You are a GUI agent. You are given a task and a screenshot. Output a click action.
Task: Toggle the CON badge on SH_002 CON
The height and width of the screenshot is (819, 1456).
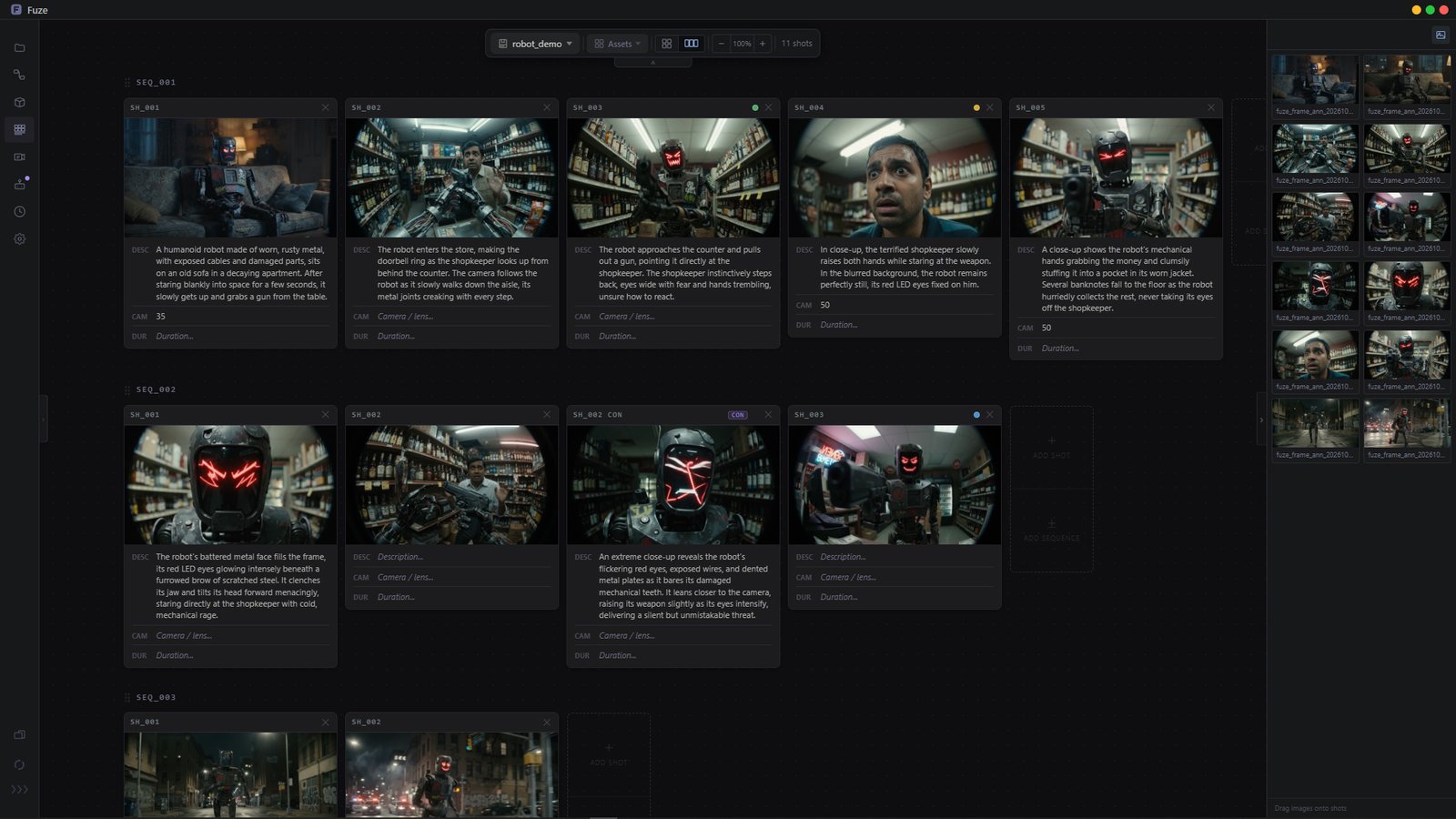pos(737,415)
